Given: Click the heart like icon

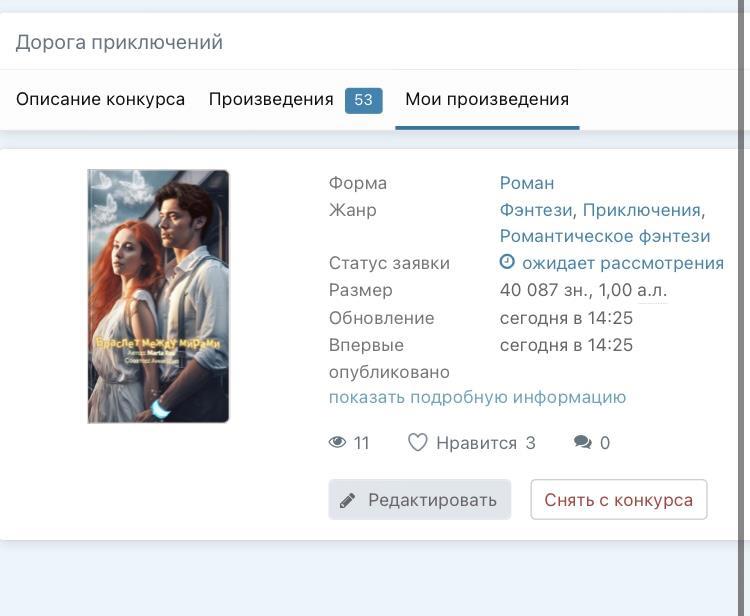Looking at the screenshot, I should click(x=418, y=443).
